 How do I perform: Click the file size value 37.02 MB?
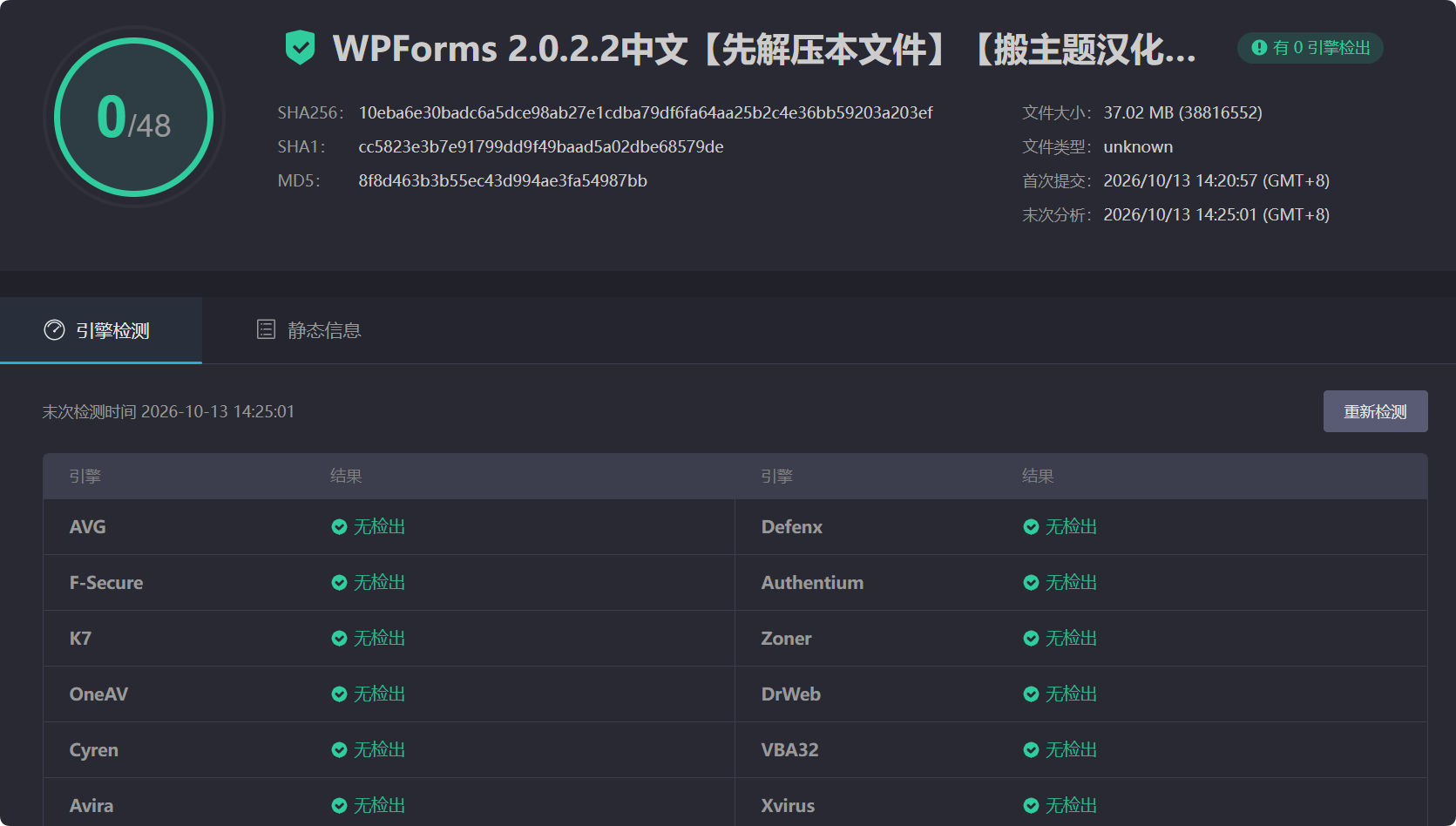[x=1182, y=112]
